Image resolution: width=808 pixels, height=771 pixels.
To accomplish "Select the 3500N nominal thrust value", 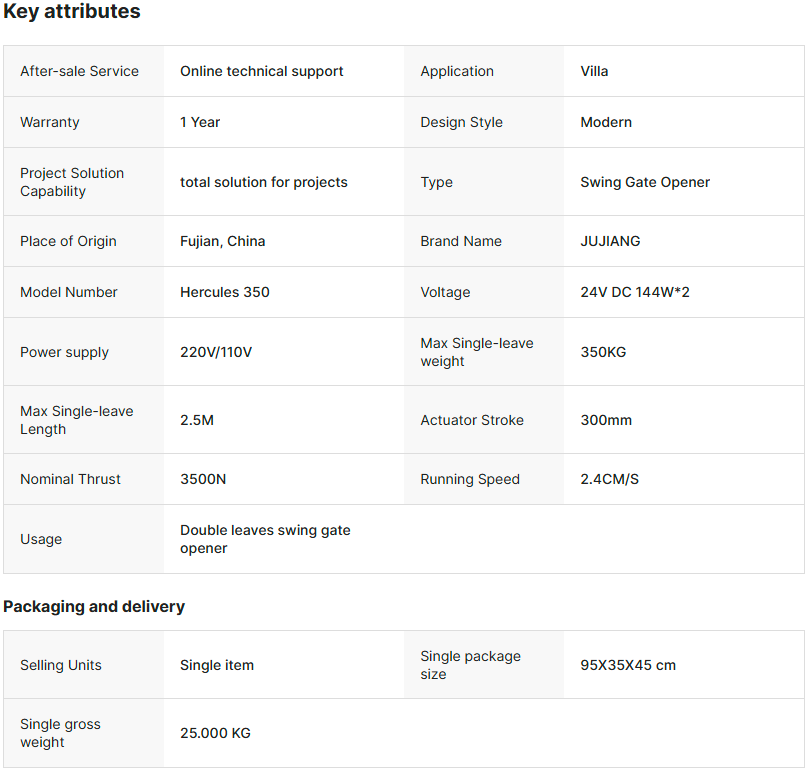I will pos(203,479).
